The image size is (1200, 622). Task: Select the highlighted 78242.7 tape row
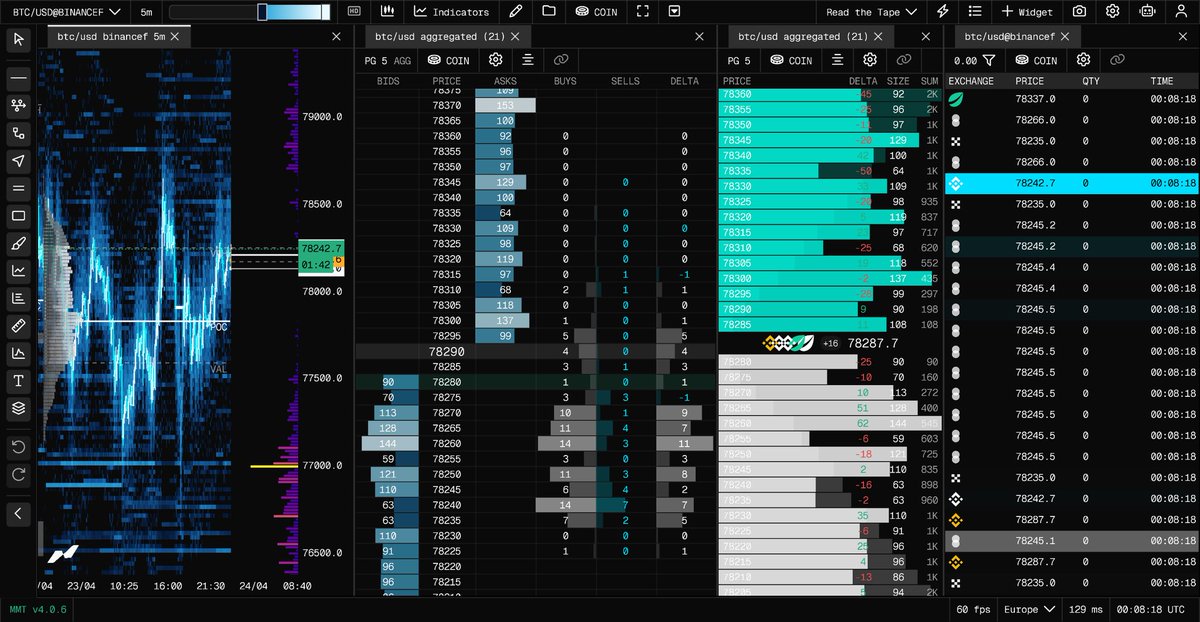pyautogui.click(x=1072, y=183)
